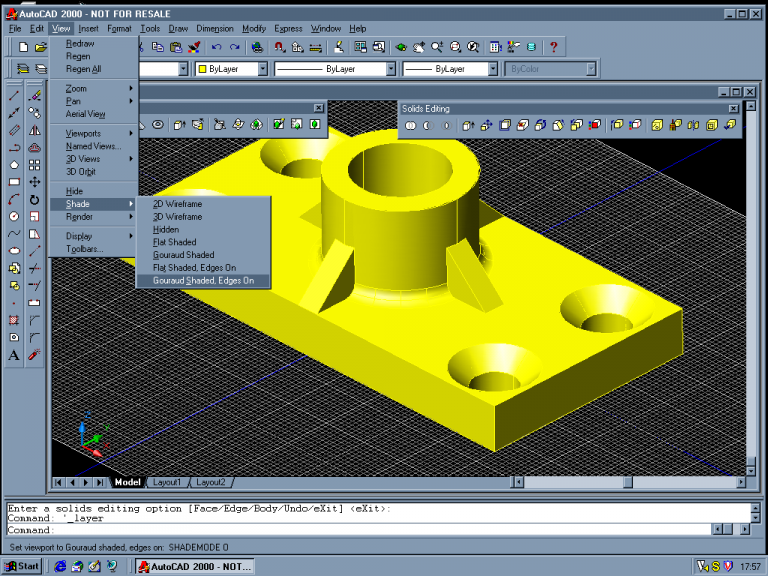Switch to the Layout1 tab

[x=167, y=482]
